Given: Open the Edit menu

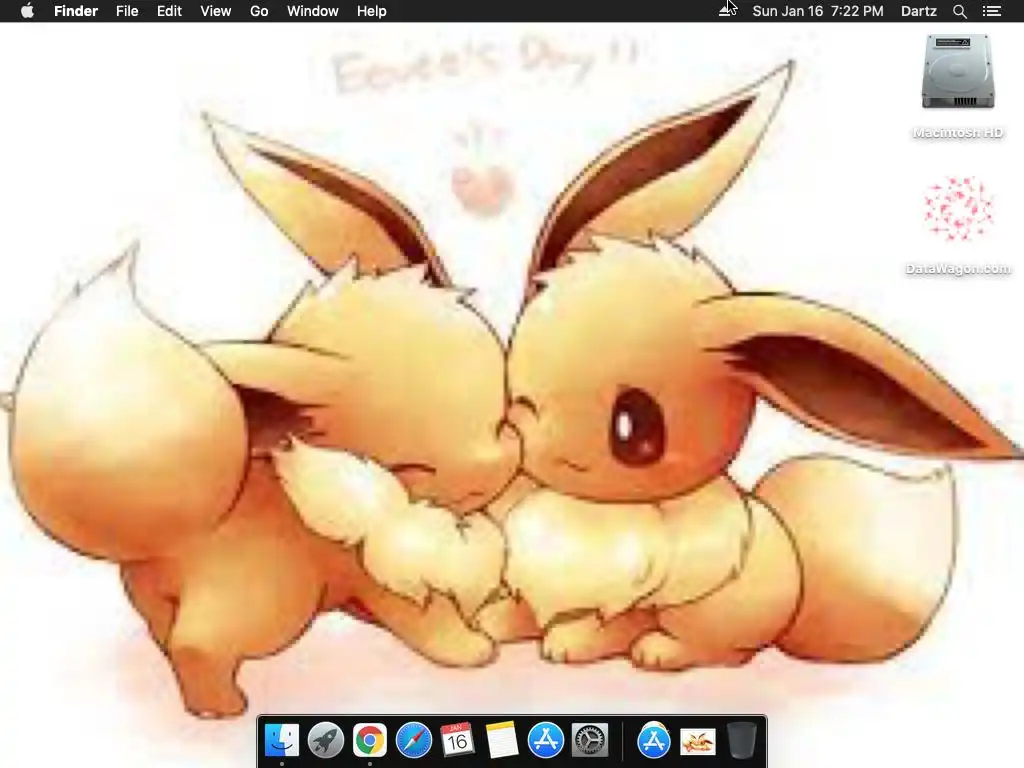Looking at the screenshot, I should 169,11.
